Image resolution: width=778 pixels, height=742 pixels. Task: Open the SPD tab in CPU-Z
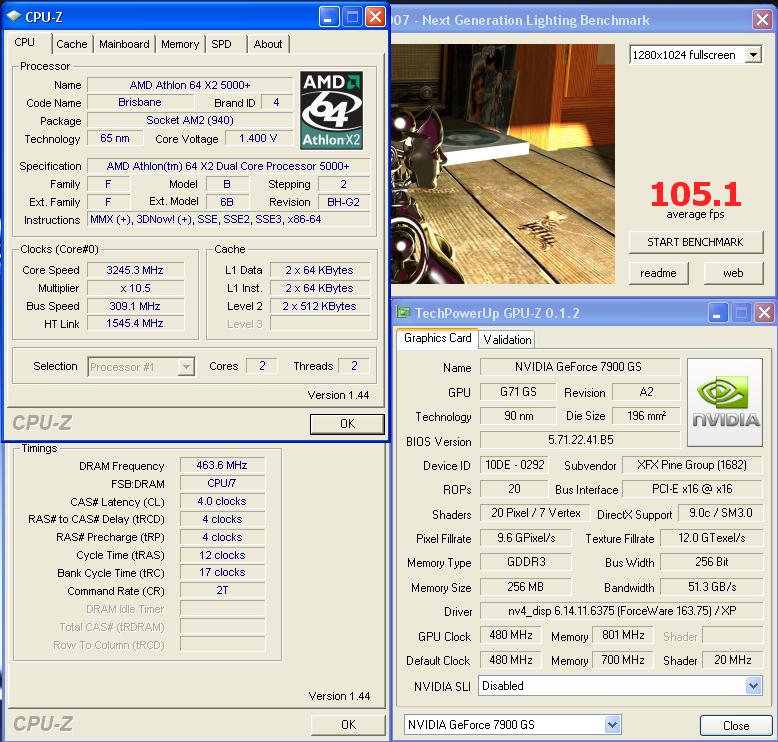pyautogui.click(x=221, y=44)
